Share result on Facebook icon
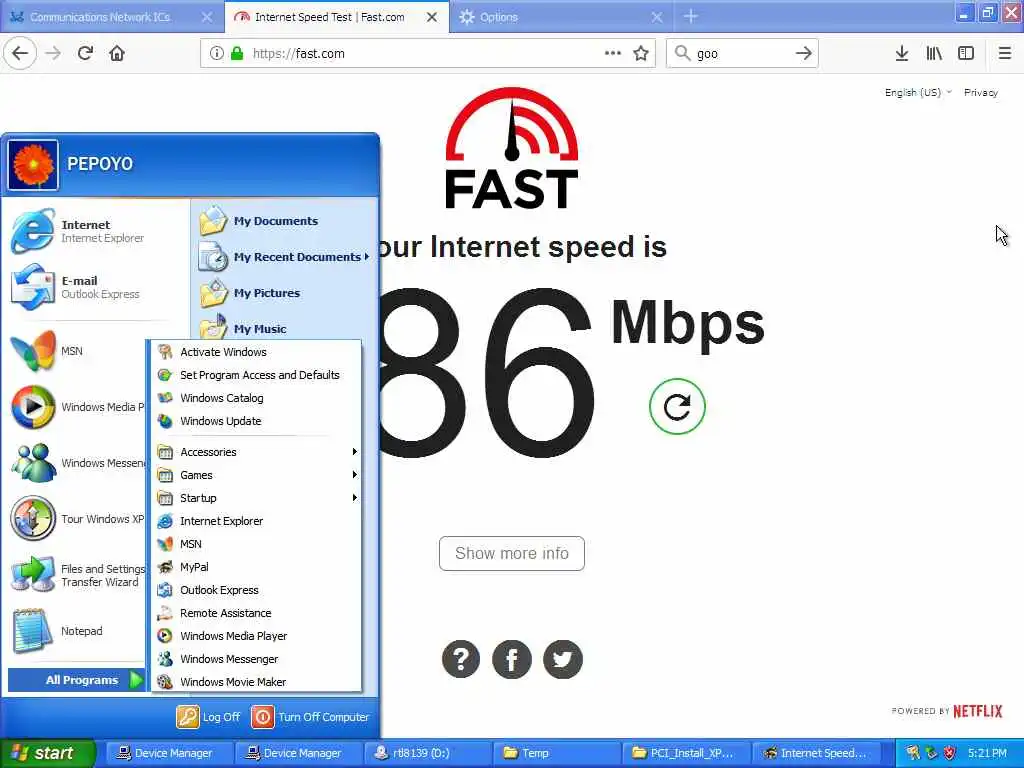Viewport: 1024px width, 768px height. [x=511, y=659]
